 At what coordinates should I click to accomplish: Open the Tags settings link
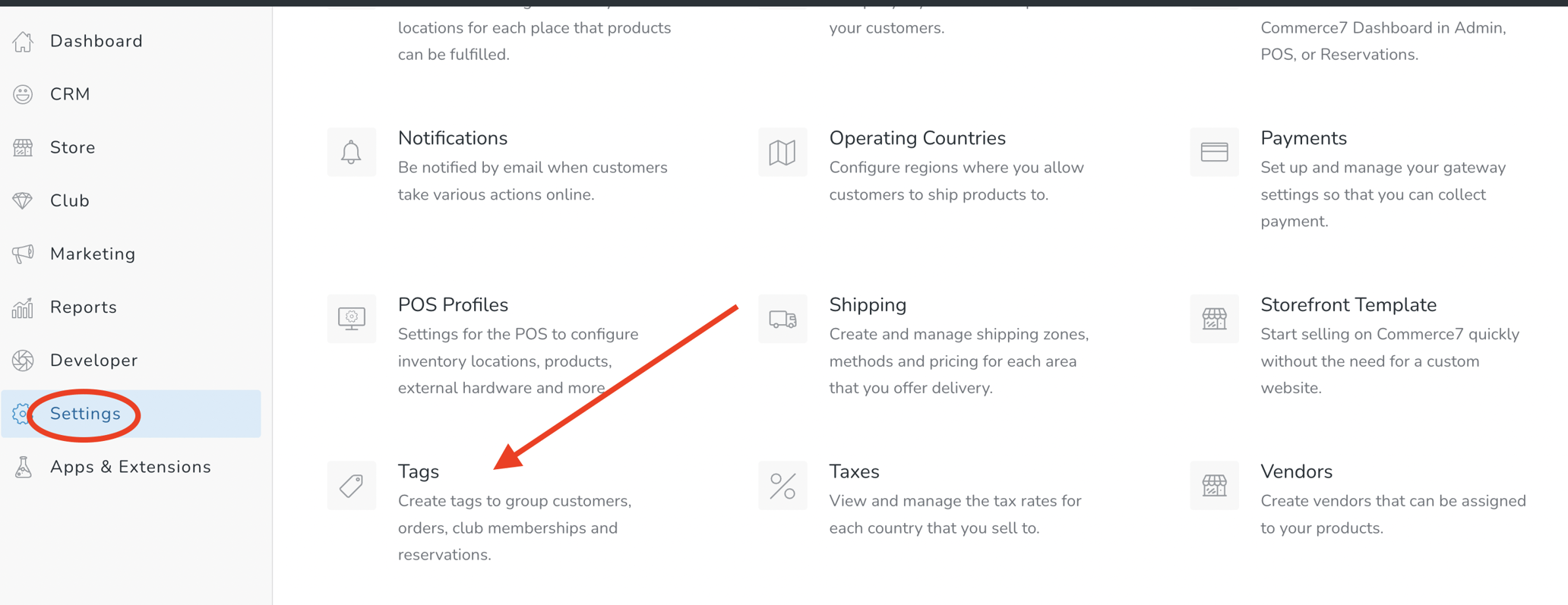[418, 471]
